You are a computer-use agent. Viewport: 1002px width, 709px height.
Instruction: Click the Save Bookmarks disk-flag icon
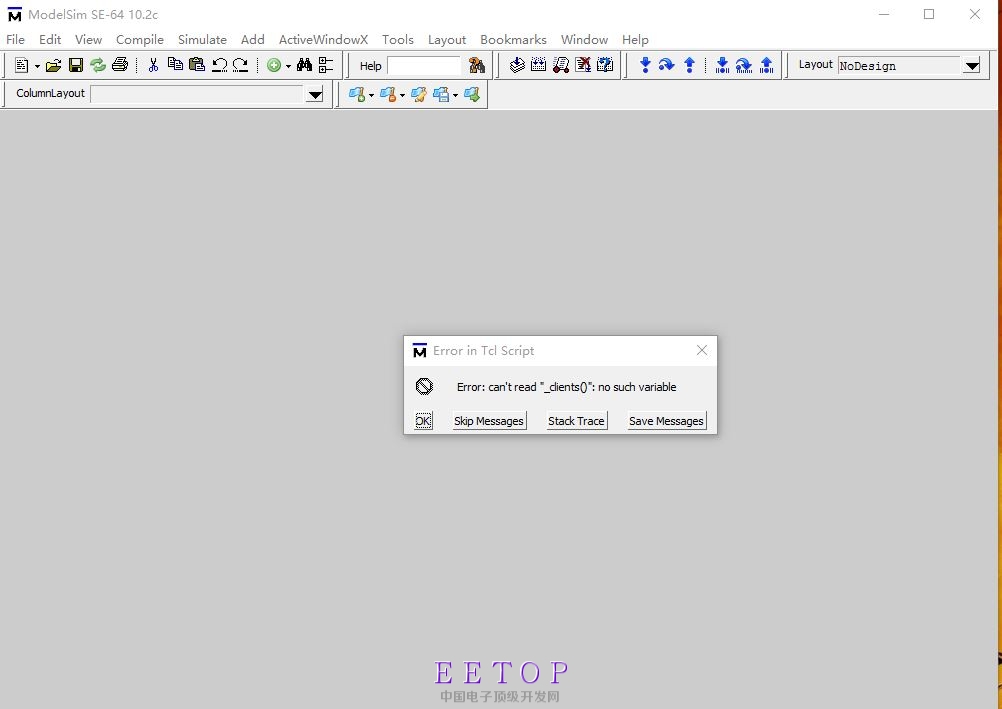click(x=441, y=95)
